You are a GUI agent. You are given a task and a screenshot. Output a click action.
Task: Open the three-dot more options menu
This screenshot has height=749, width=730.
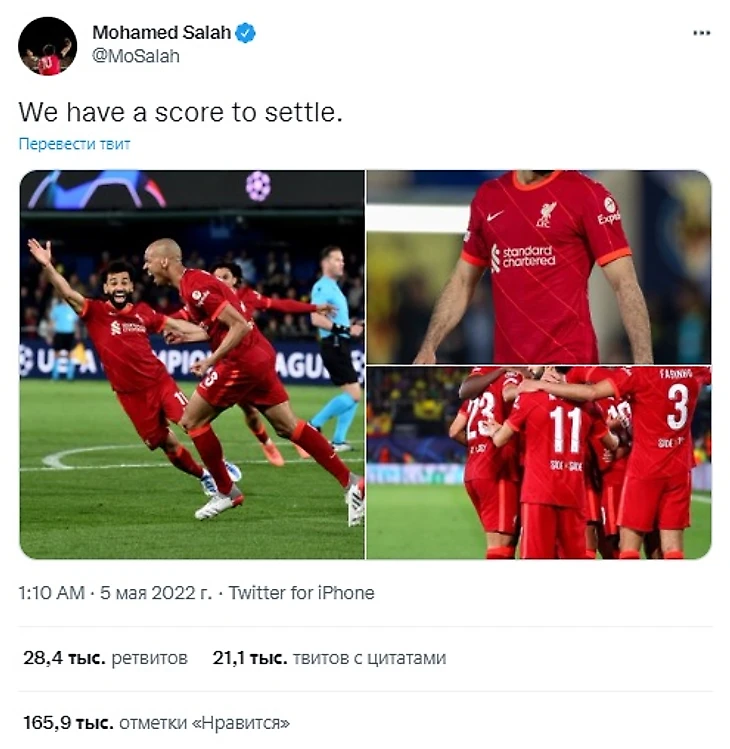coord(701,33)
